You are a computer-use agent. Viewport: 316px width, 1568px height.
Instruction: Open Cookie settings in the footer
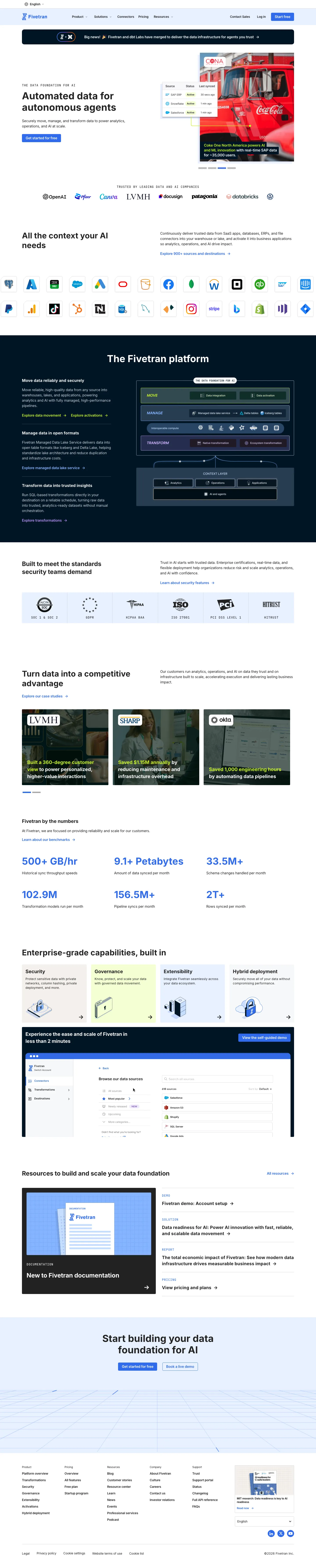click(74, 1553)
